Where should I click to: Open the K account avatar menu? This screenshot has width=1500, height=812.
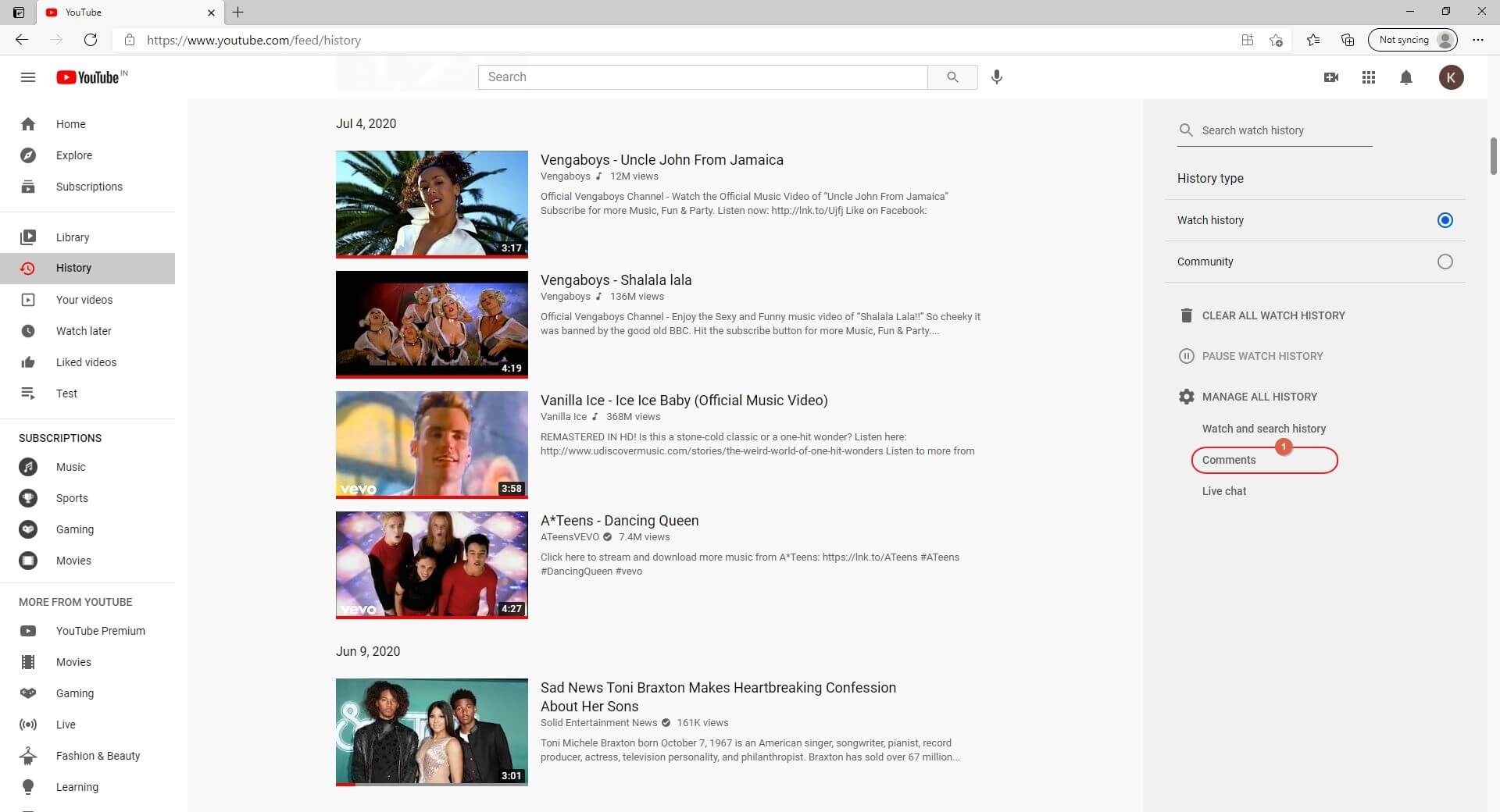coord(1451,77)
